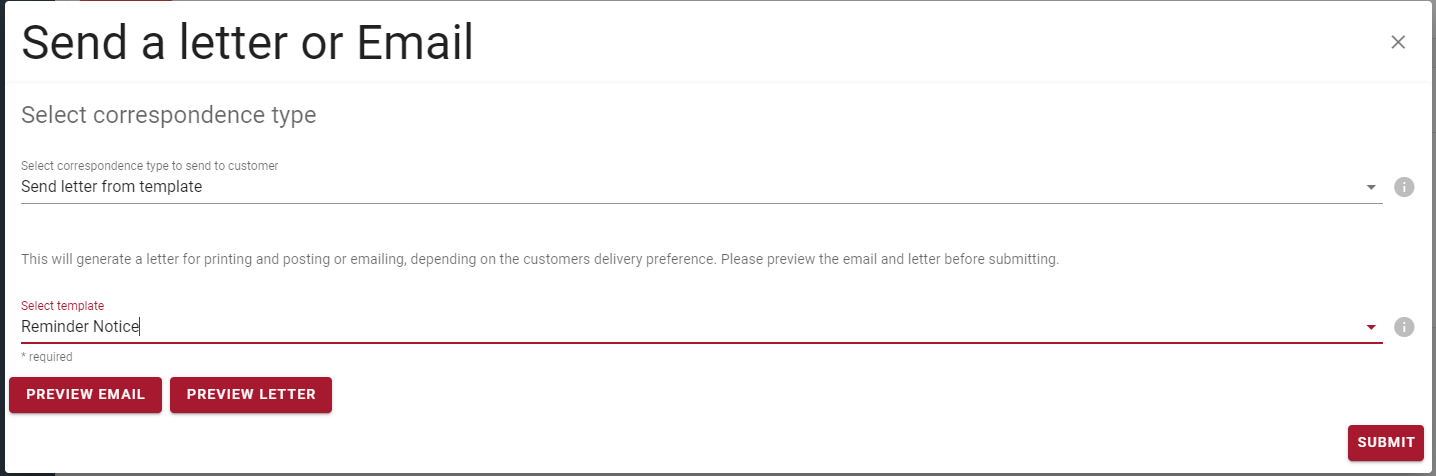Focus the Reminder Notice template field

pos(600,327)
